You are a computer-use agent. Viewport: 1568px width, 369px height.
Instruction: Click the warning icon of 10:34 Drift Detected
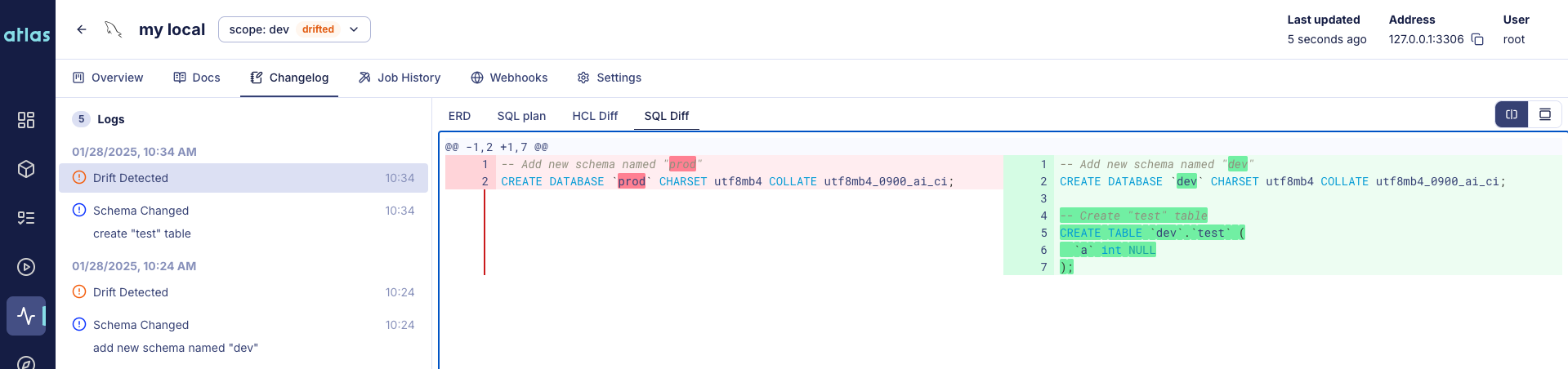79,177
